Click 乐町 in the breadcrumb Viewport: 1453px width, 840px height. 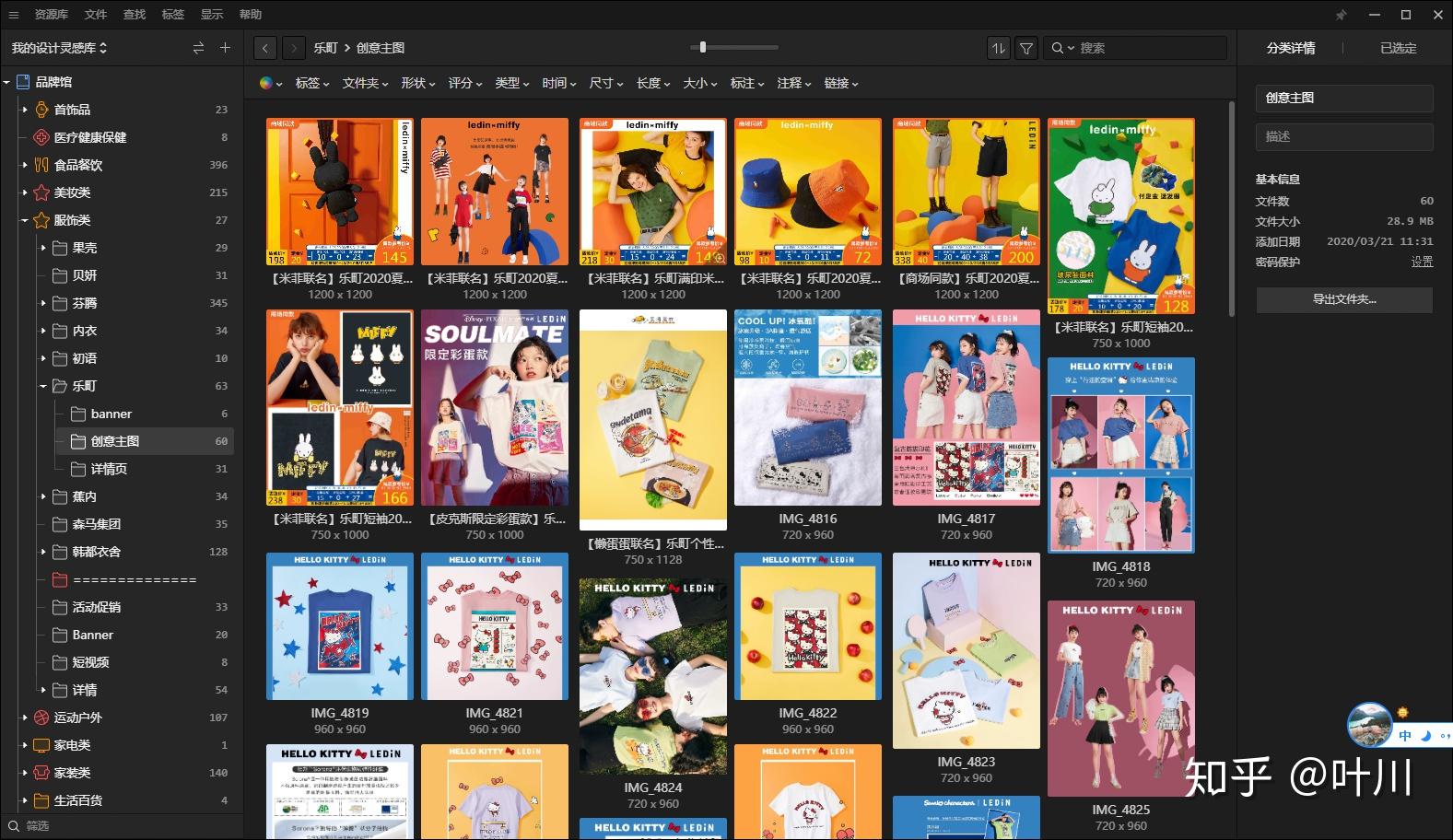click(x=325, y=48)
